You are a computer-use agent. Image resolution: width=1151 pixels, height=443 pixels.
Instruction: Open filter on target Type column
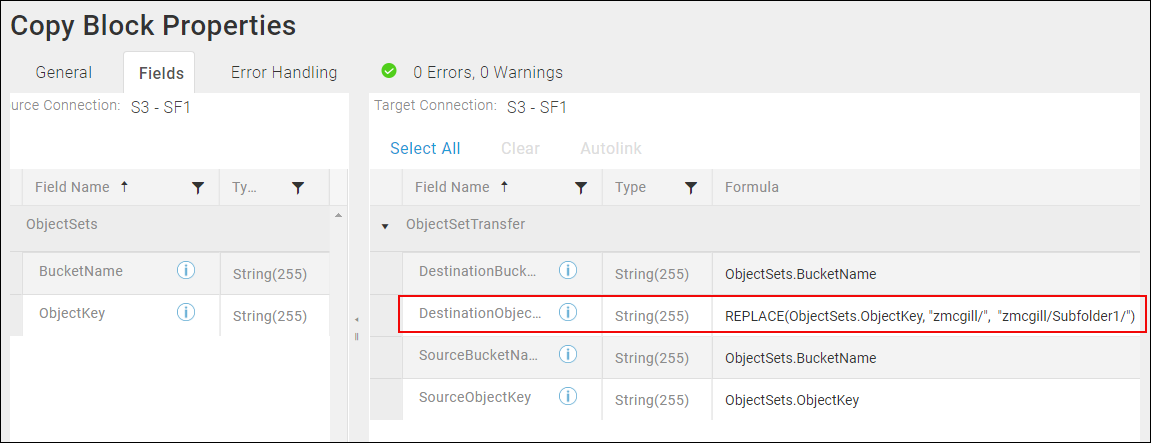[691, 188]
